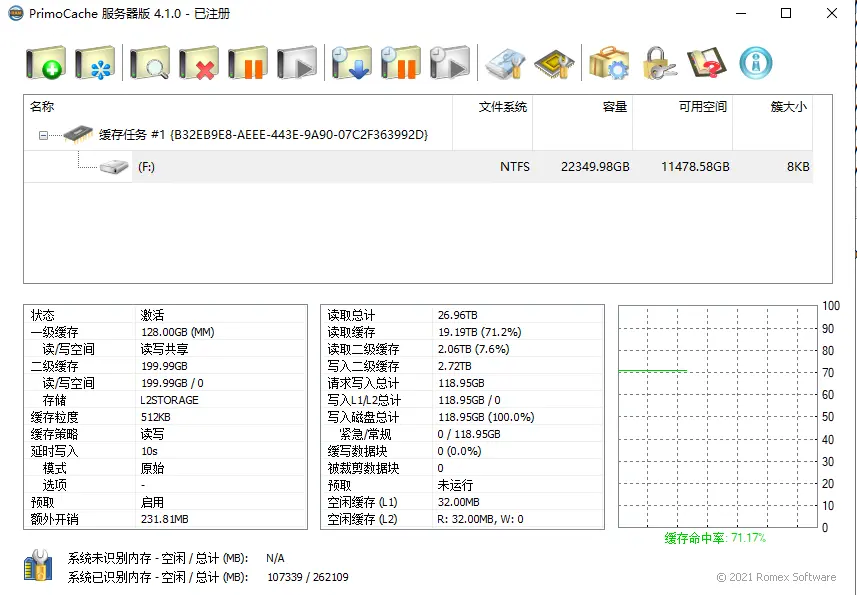This screenshot has width=857, height=595.
Task: Click the NTFS file system cell
Action: click(x=515, y=167)
